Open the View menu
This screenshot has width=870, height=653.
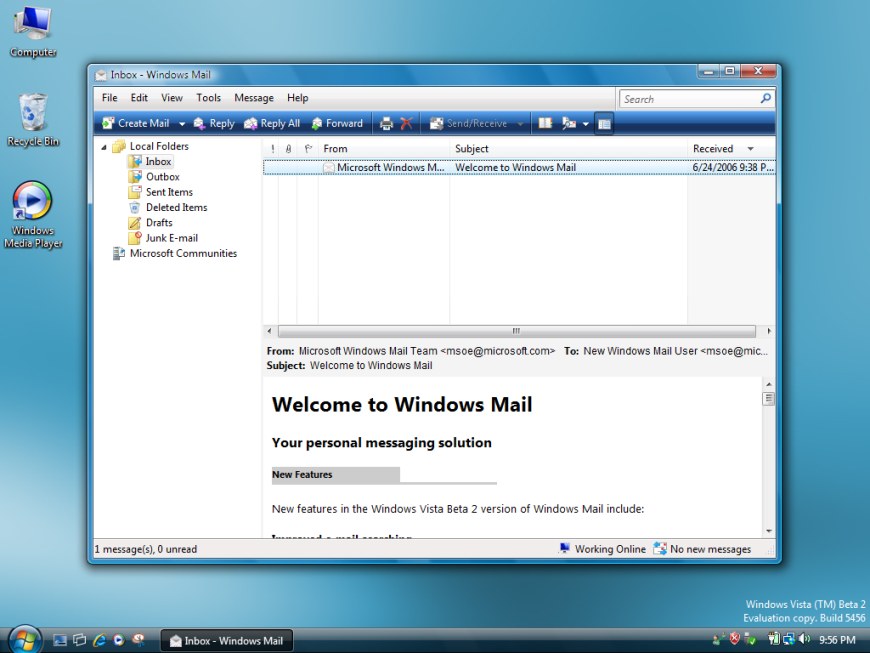pyautogui.click(x=171, y=98)
